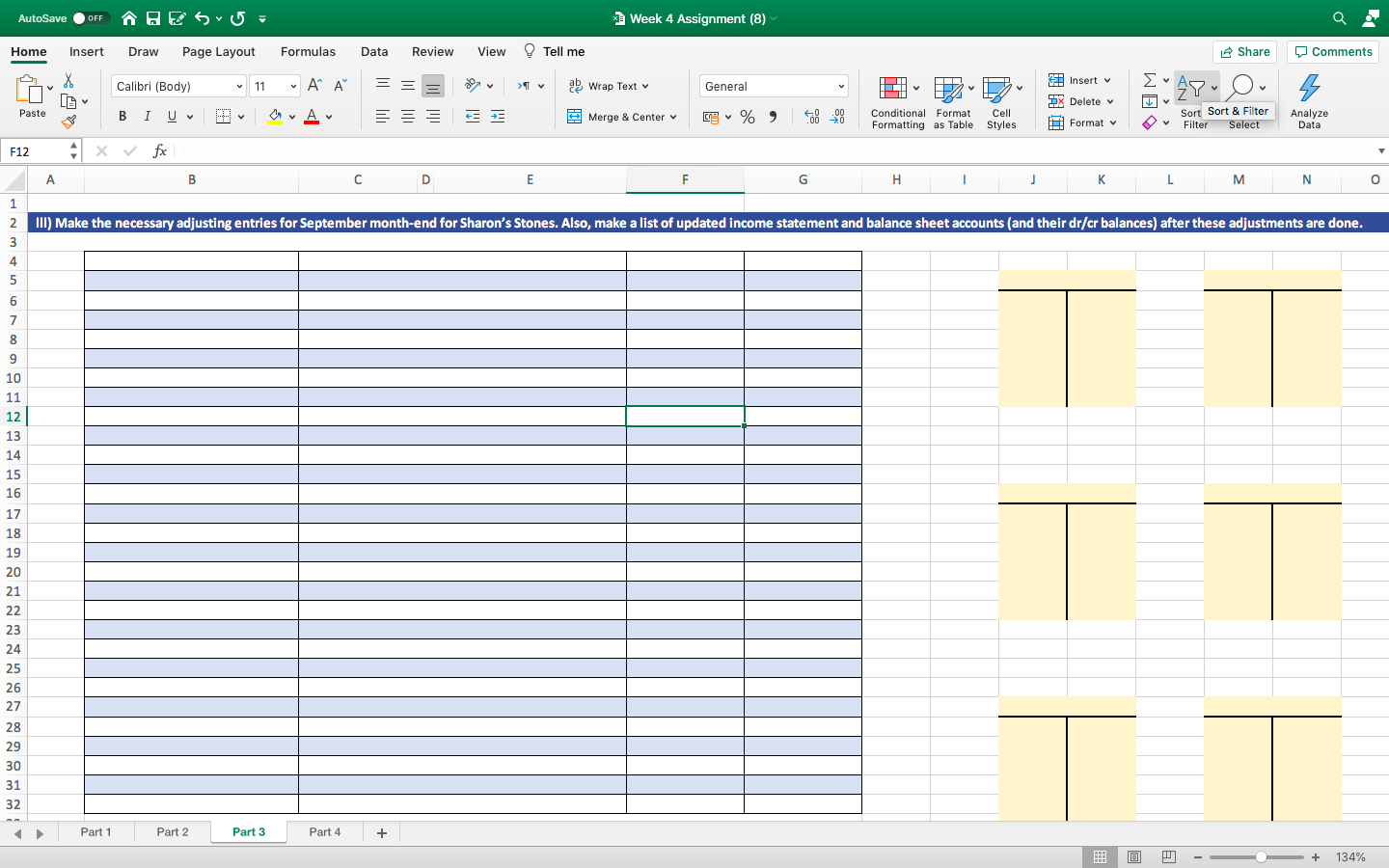Image resolution: width=1389 pixels, height=868 pixels.
Task: Click the Cut scissors icon
Action: [68, 81]
